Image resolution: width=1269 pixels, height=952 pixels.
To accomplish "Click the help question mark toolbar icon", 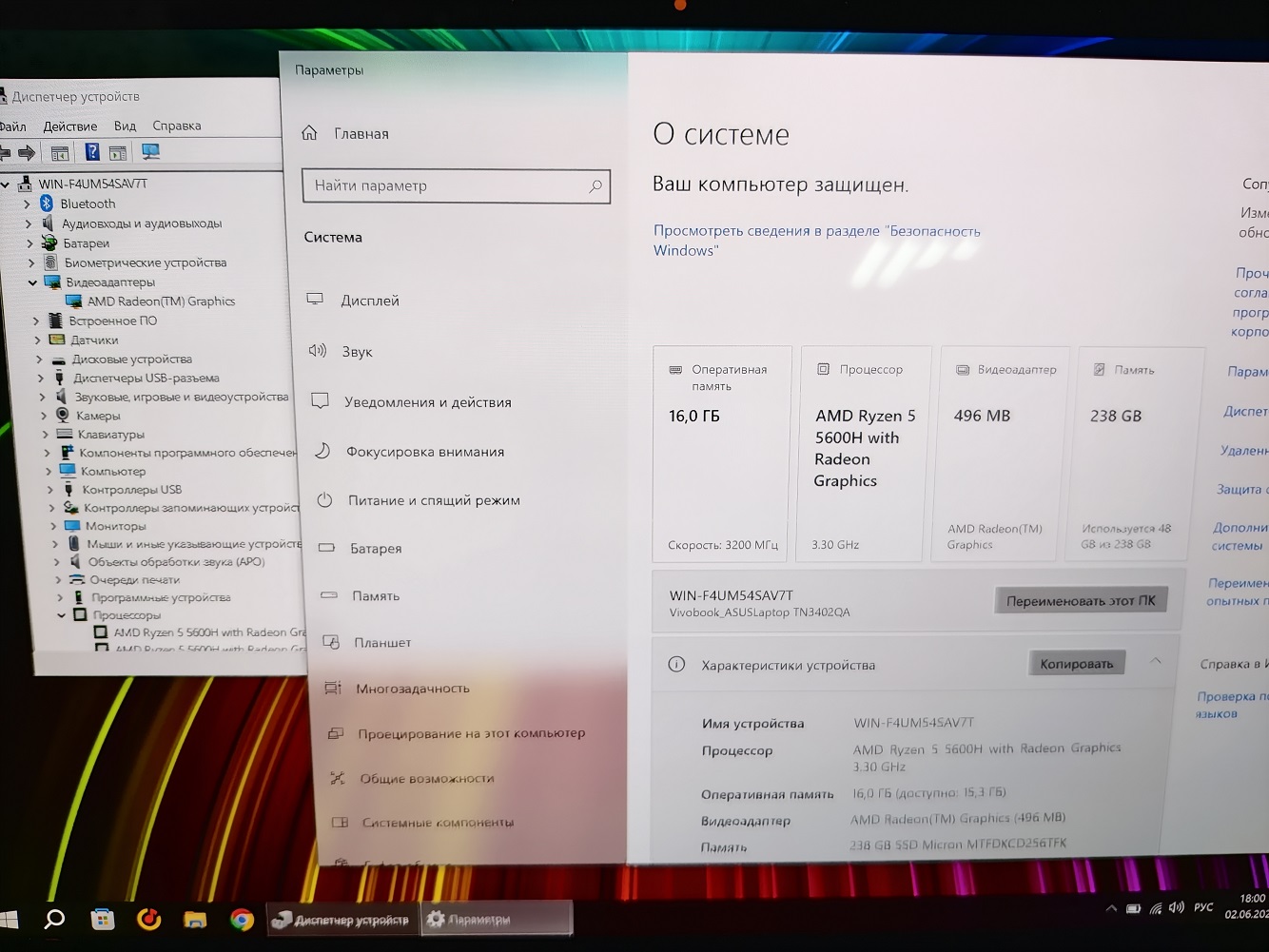I will coord(92,152).
